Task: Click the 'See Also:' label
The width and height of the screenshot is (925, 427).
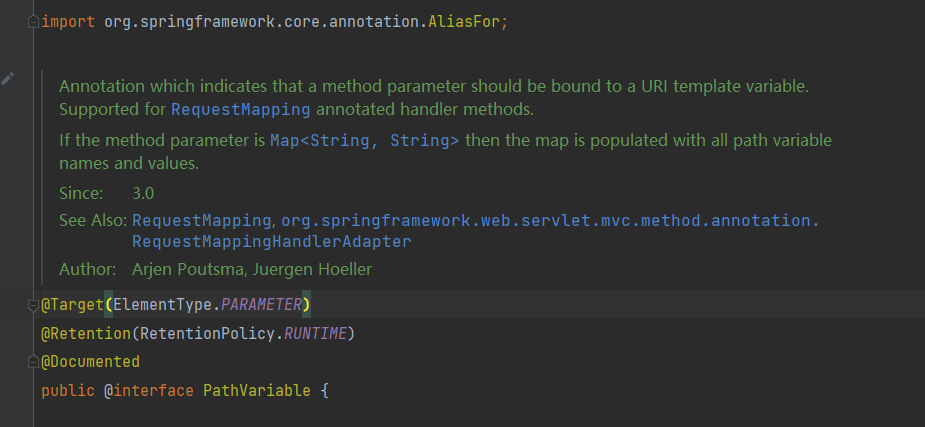Action: pyautogui.click(x=93, y=221)
